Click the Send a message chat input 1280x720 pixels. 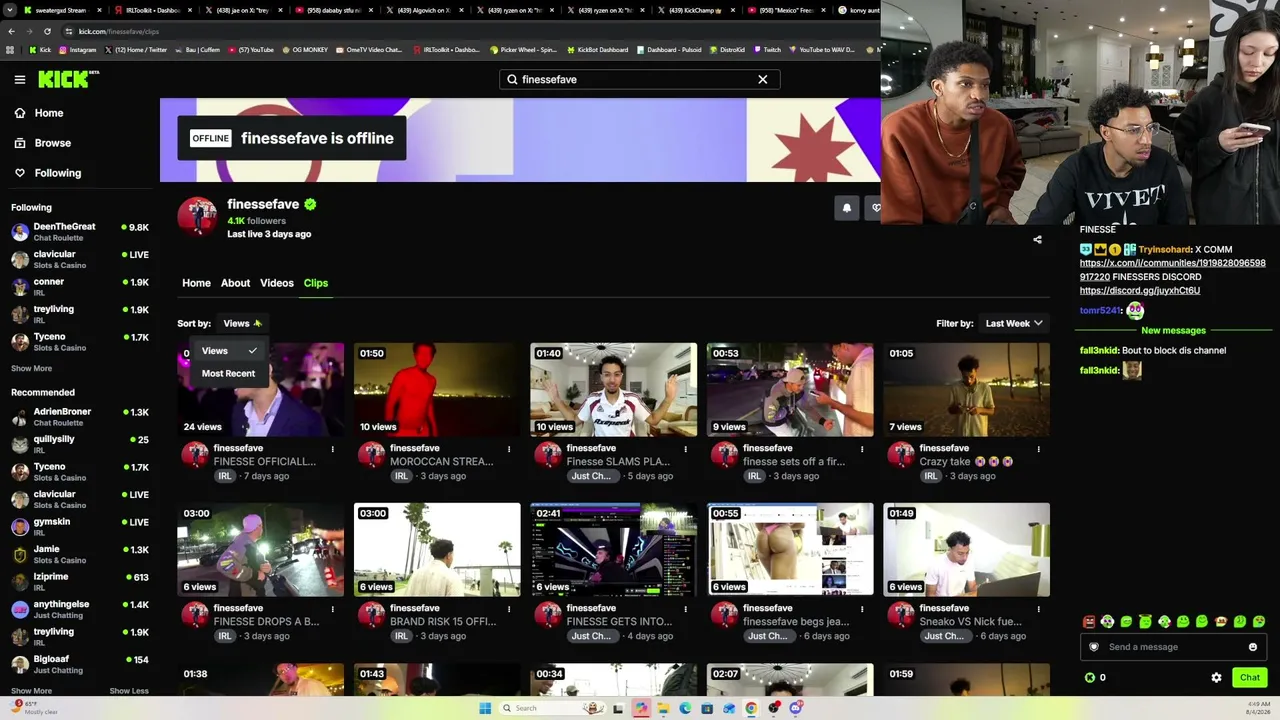(1173, 647)
